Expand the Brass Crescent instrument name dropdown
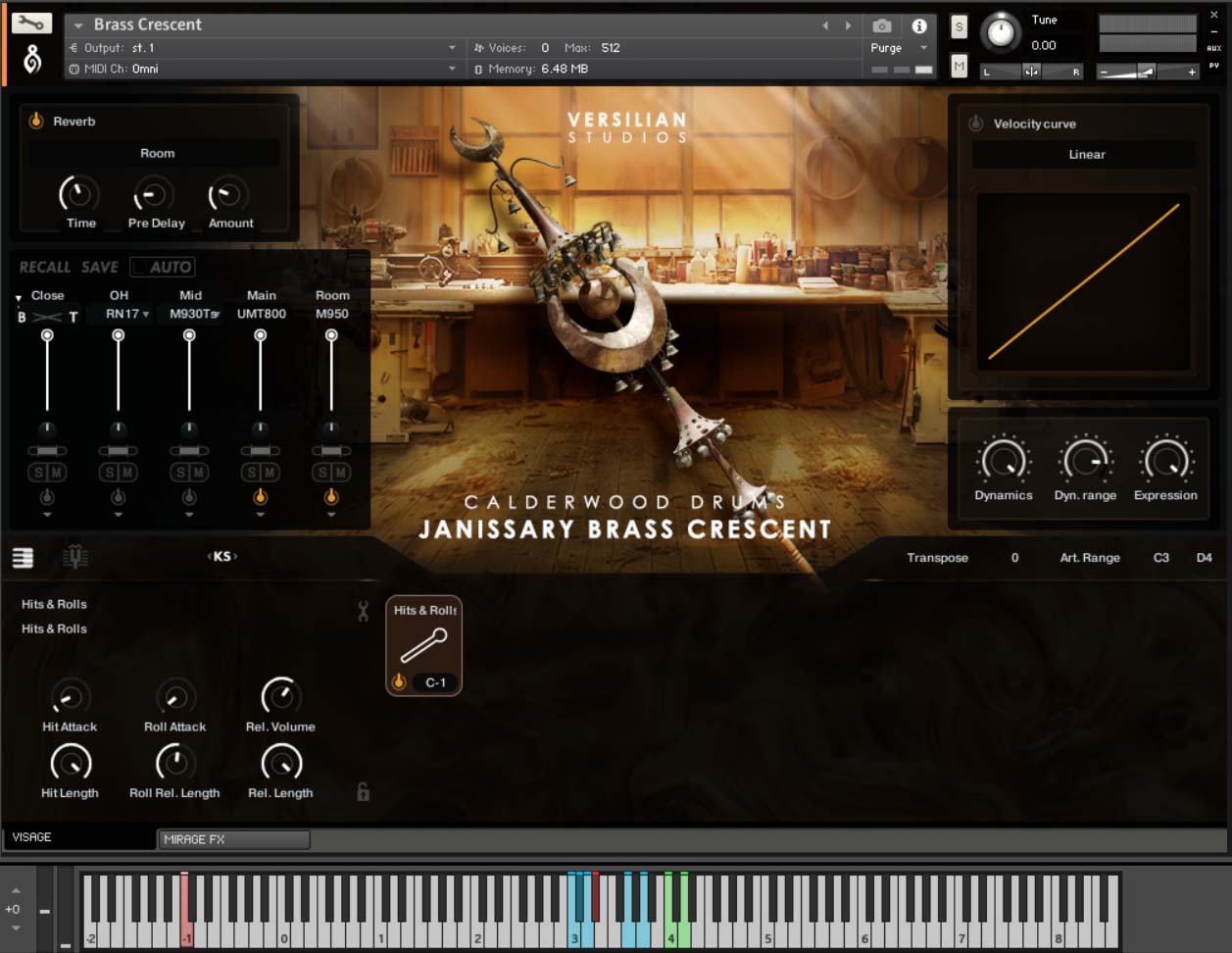The image size is (1232, 953). click(78, 25)
